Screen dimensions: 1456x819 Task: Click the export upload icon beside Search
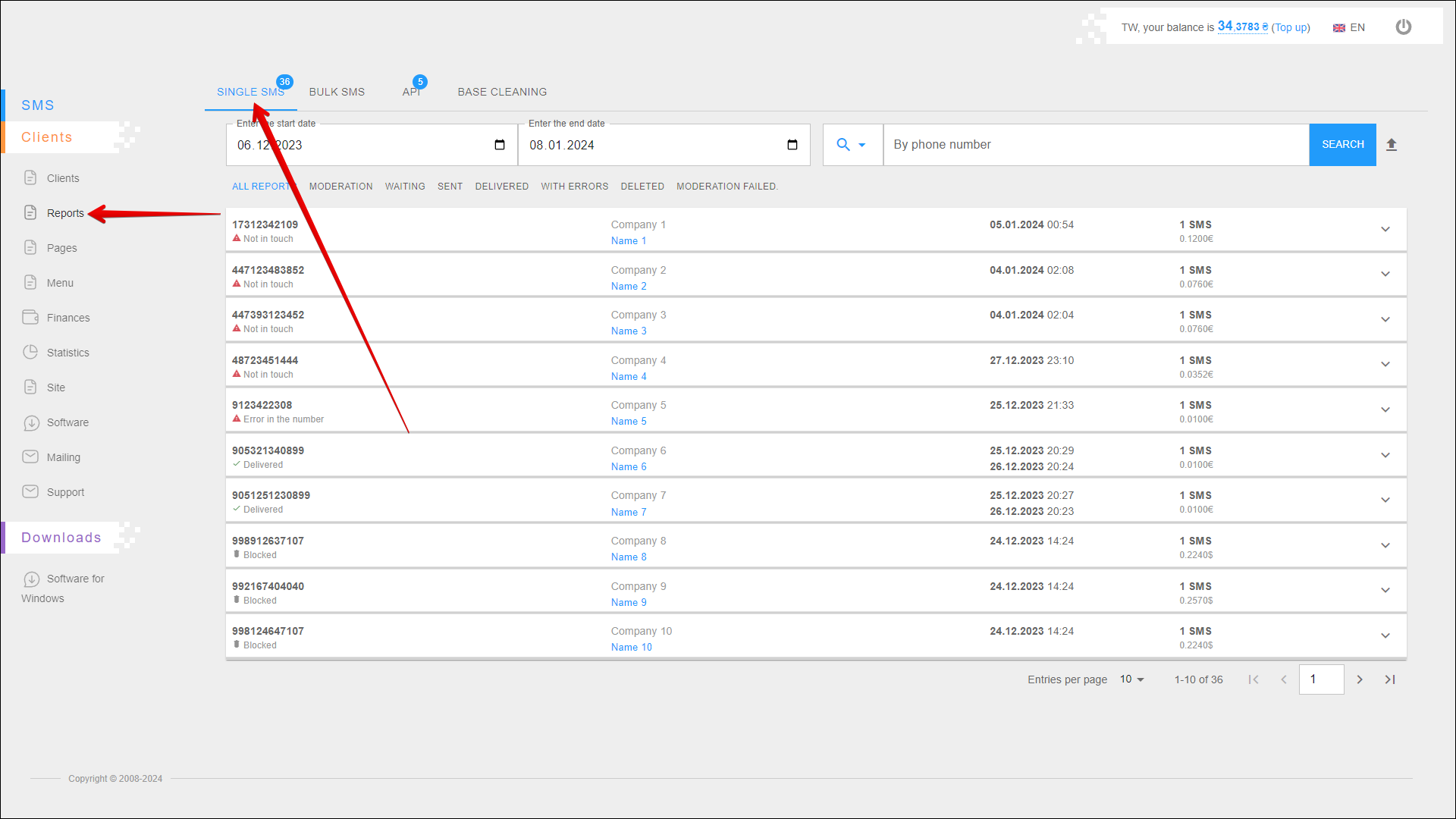(1392, 145)
